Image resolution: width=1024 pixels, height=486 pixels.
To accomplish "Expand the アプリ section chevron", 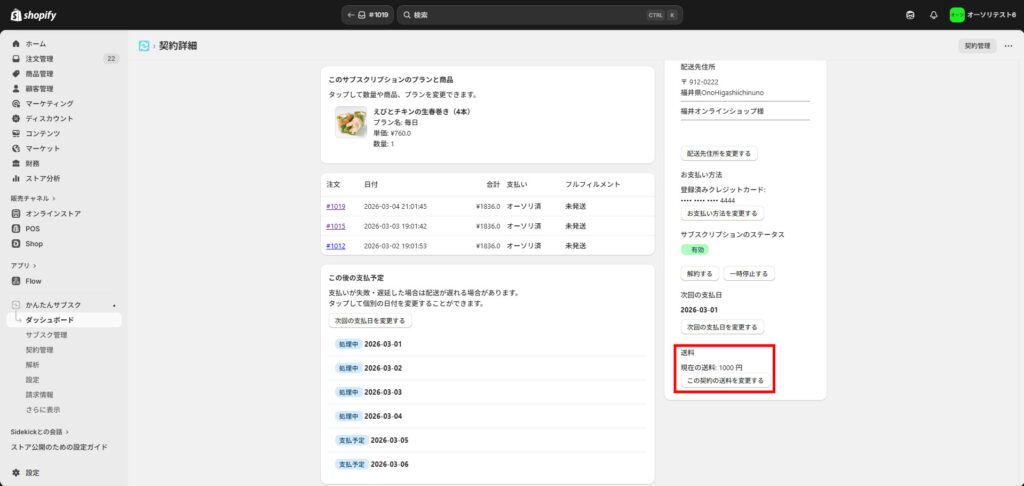I will (x=34, y=266).
